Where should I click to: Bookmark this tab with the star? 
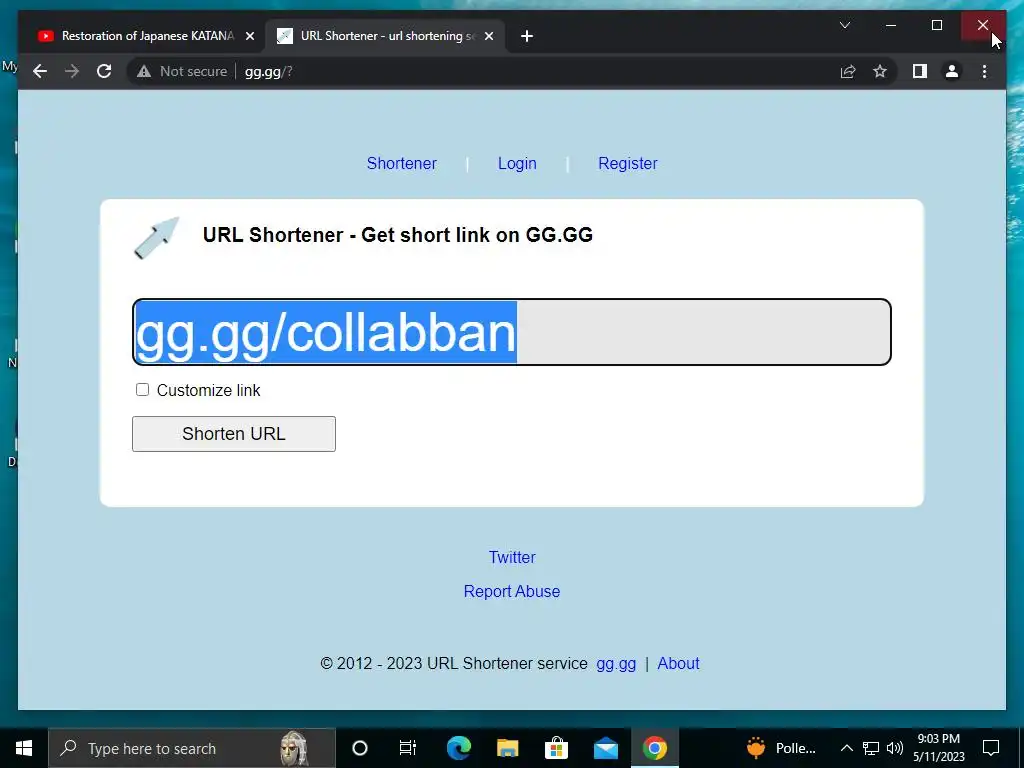pos(880,71)
